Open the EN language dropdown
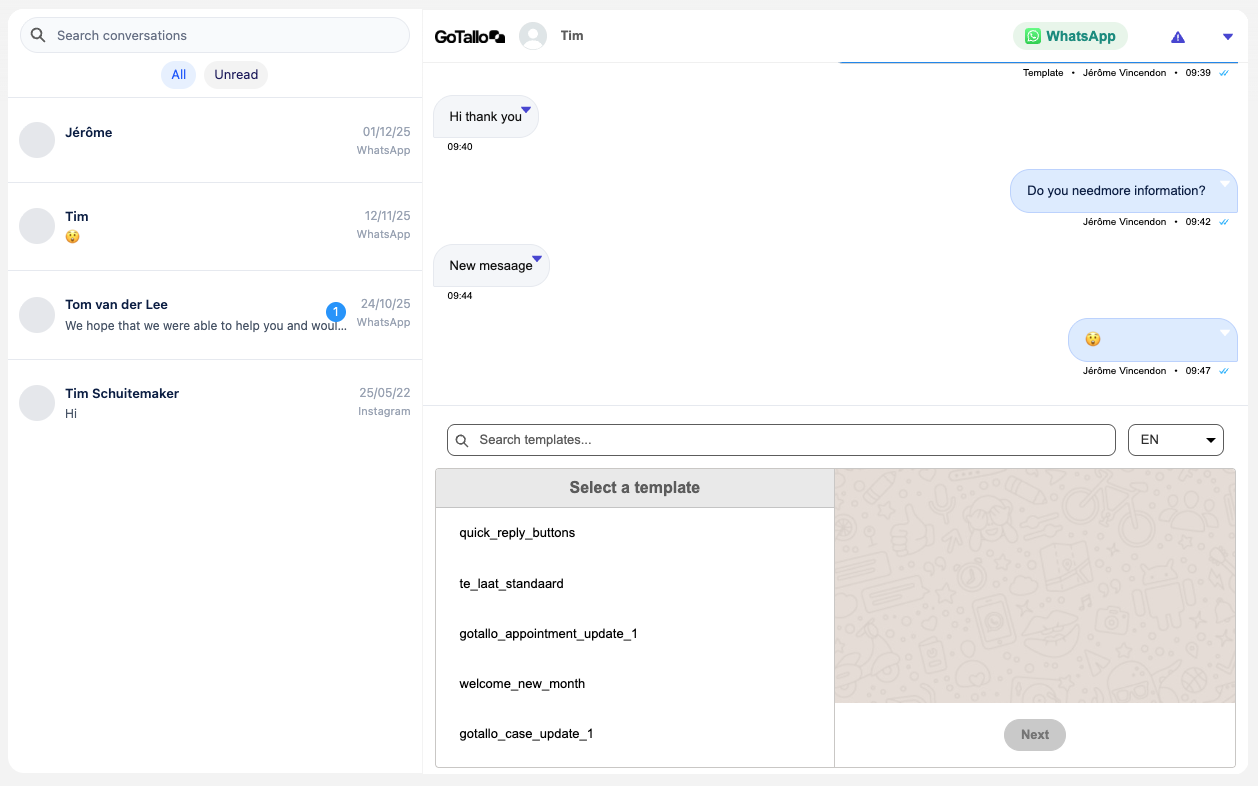The width and height of the screenshot is (1258, 786). (1175, 440)
